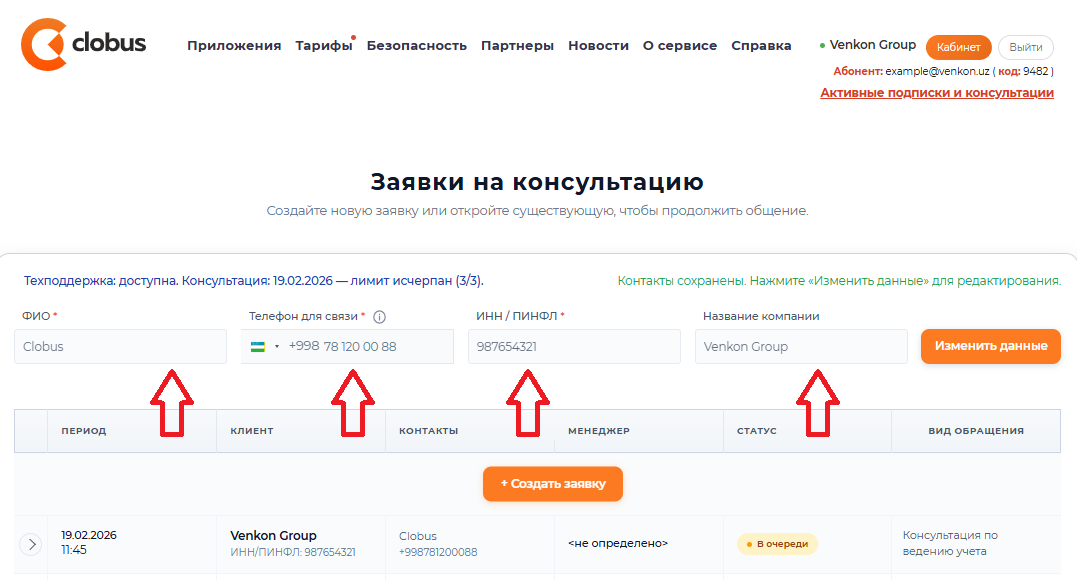1077x580 pixels.
Task: Click the ФИО input field
Action: (120, 347)
